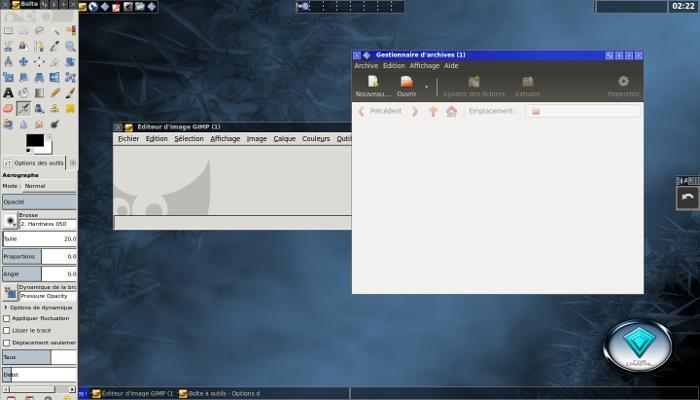
Task: Select the Paintbrush tool
Action: coord(71,93)
